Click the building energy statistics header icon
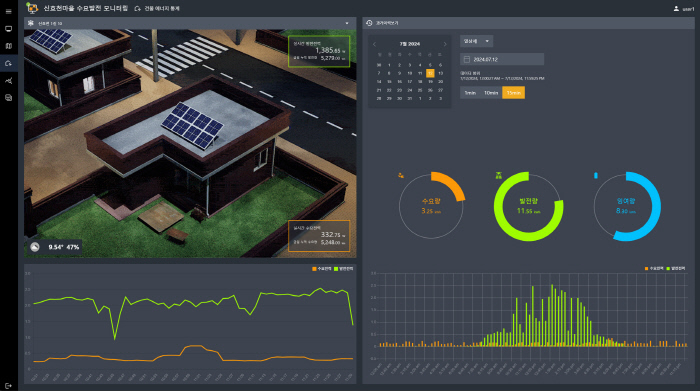 [138, 8]
